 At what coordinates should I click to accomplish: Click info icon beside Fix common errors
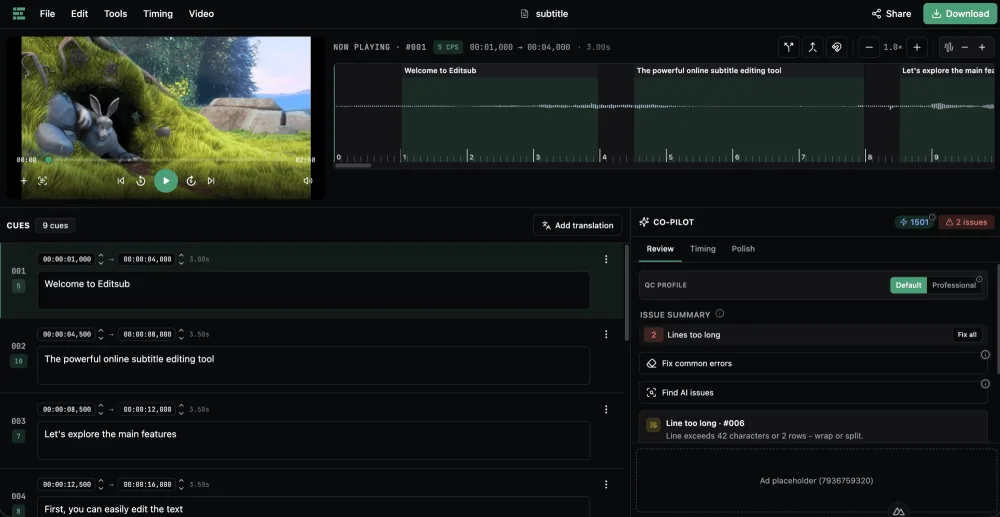985,354
